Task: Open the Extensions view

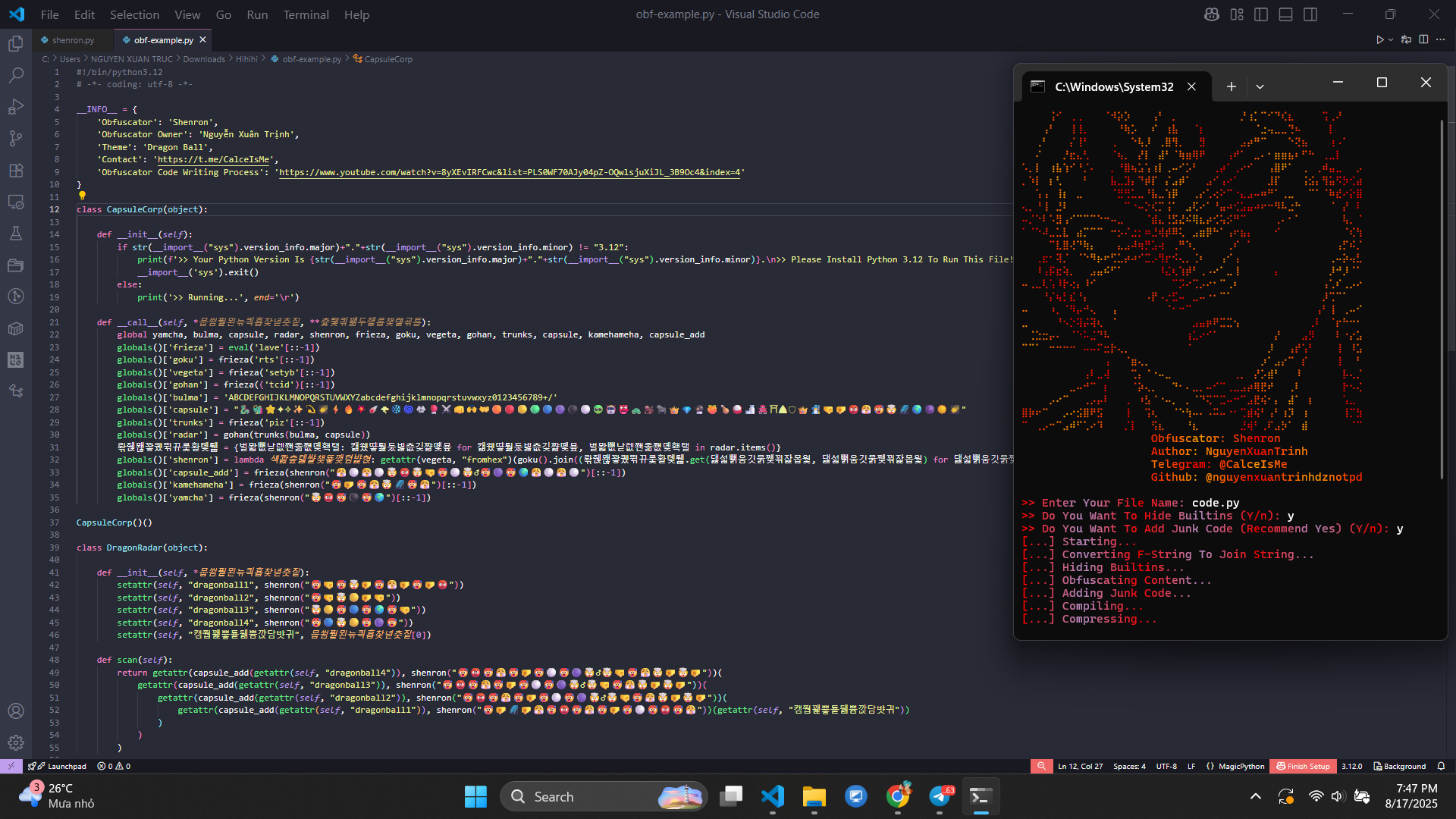Action: [16, 171]
